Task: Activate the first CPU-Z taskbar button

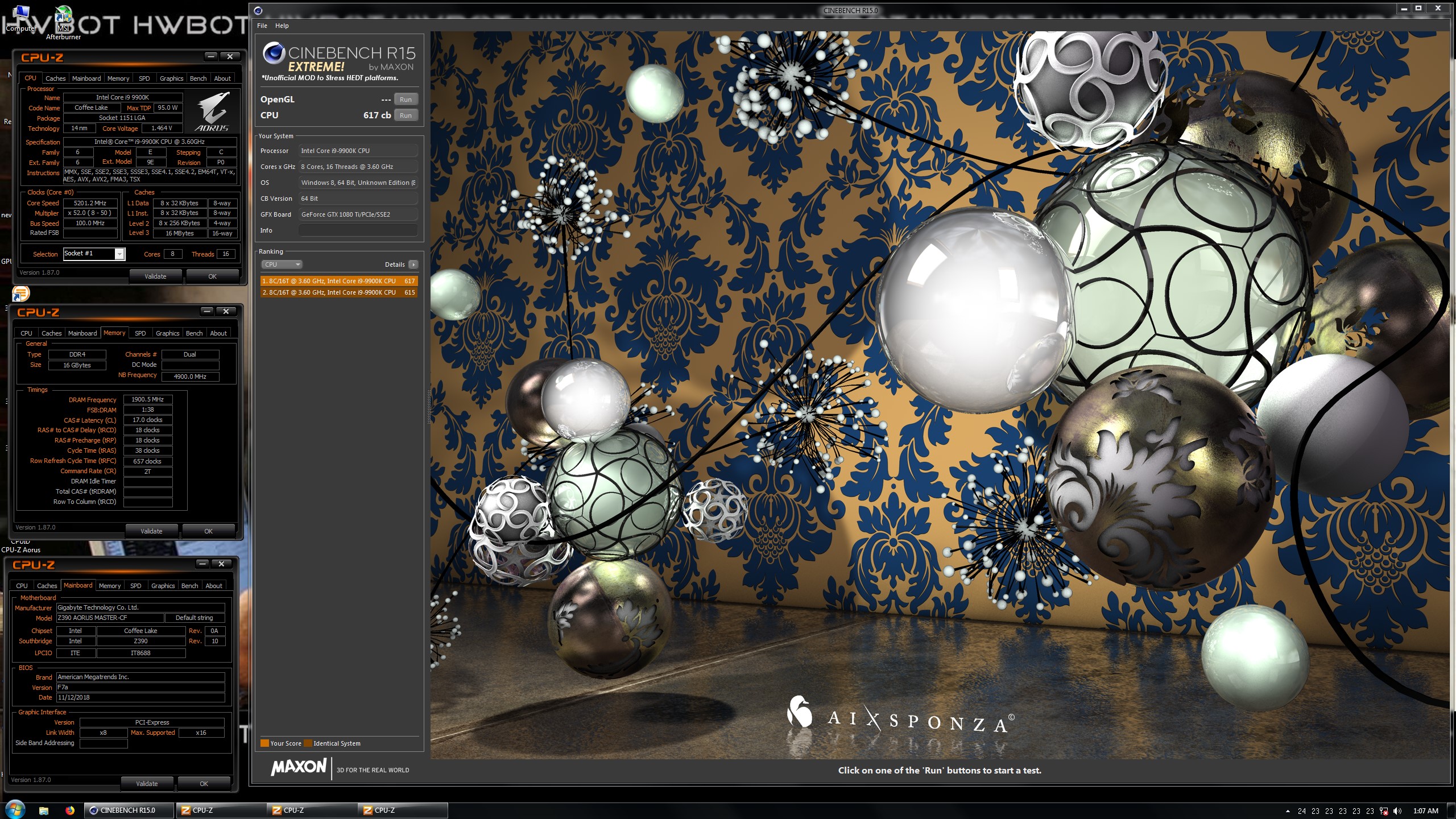Action: 221,810
